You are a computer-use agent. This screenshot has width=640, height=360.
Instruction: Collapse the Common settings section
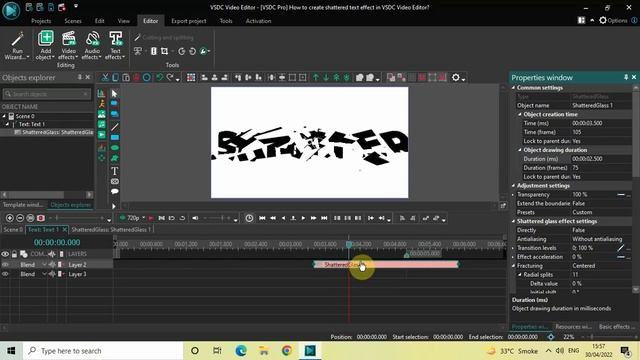514,88
